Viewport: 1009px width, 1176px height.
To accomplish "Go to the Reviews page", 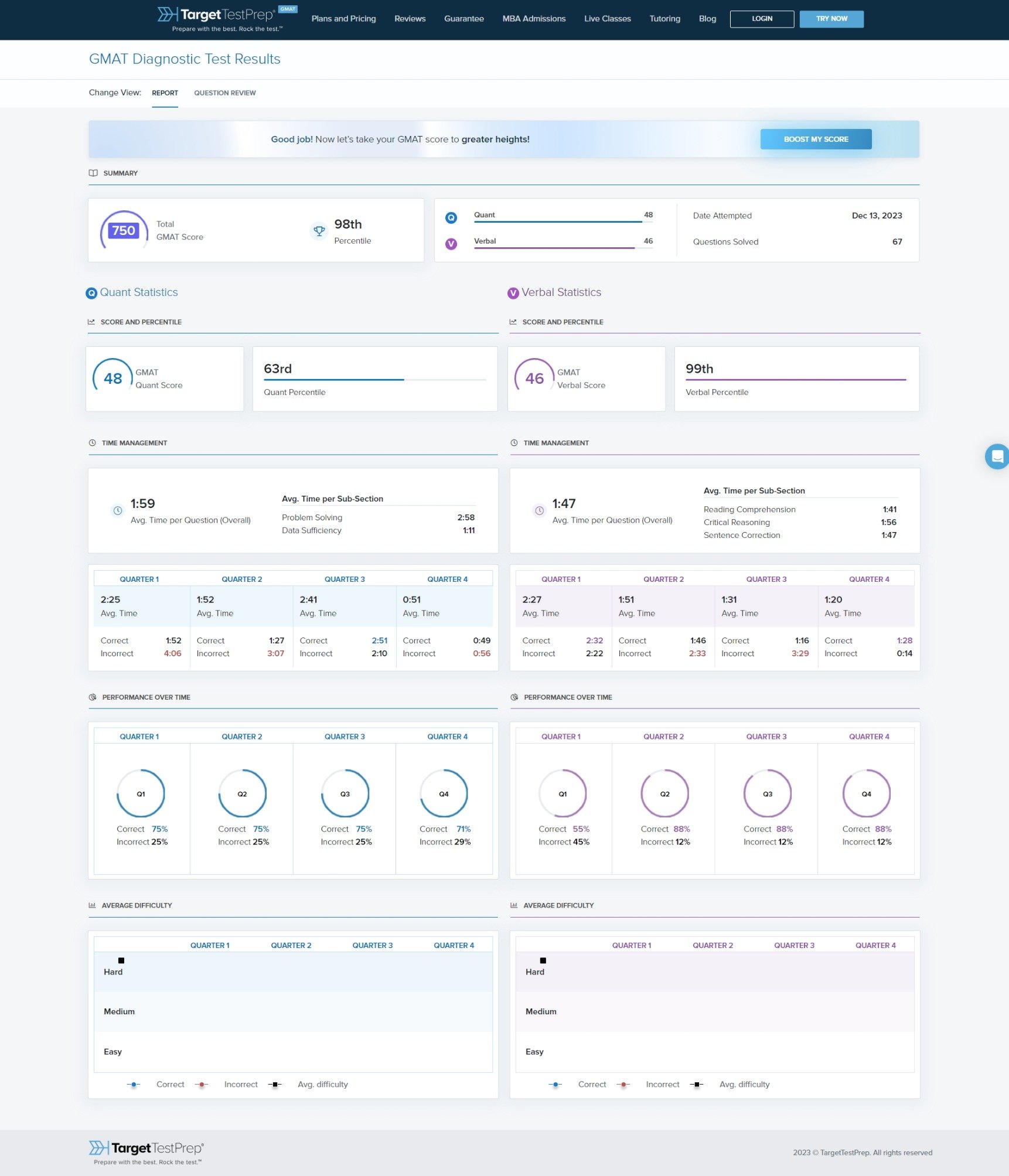I will click(410, 19).
